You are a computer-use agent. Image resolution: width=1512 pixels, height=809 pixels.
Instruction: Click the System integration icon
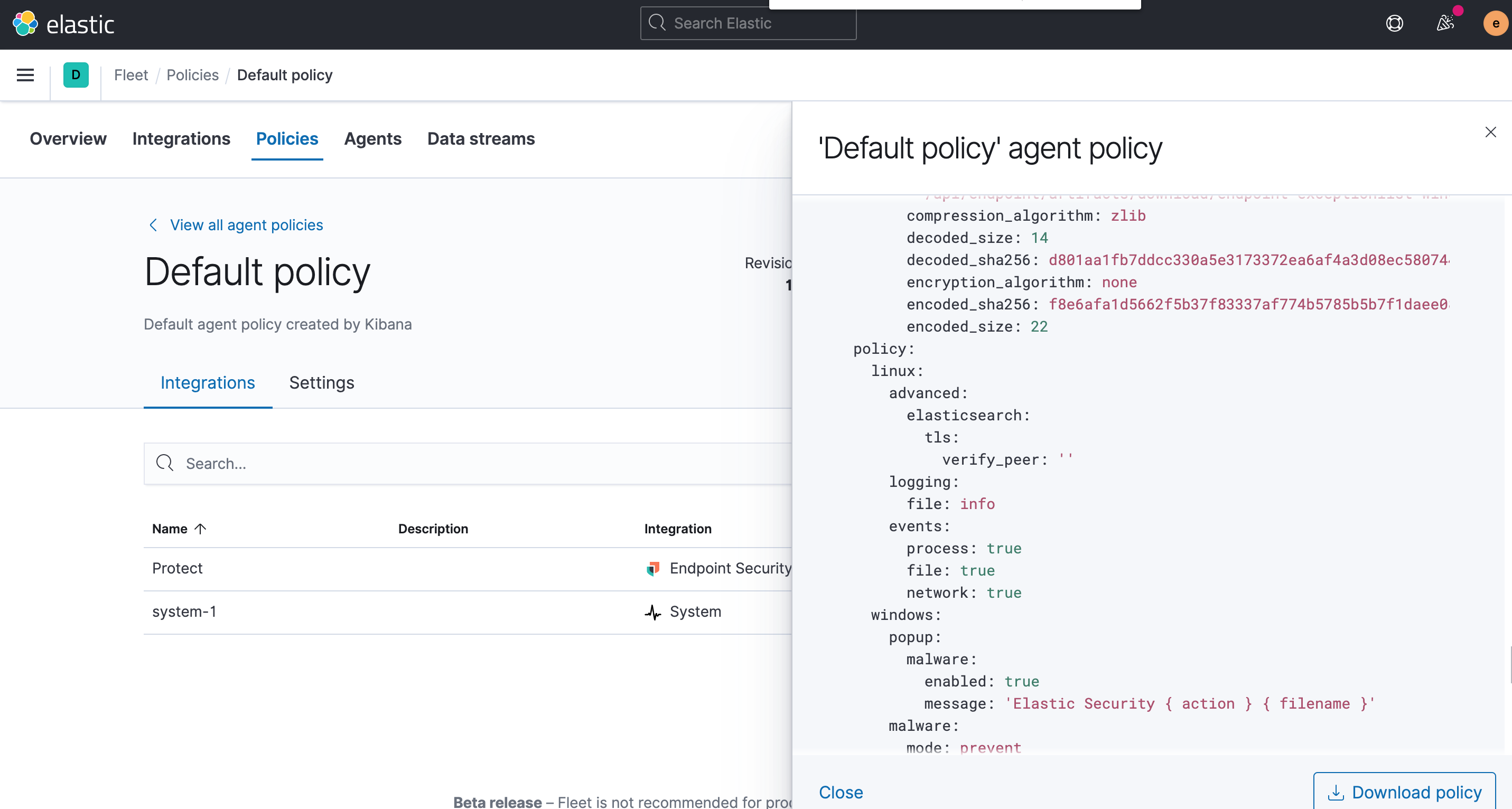coord(652,612)
